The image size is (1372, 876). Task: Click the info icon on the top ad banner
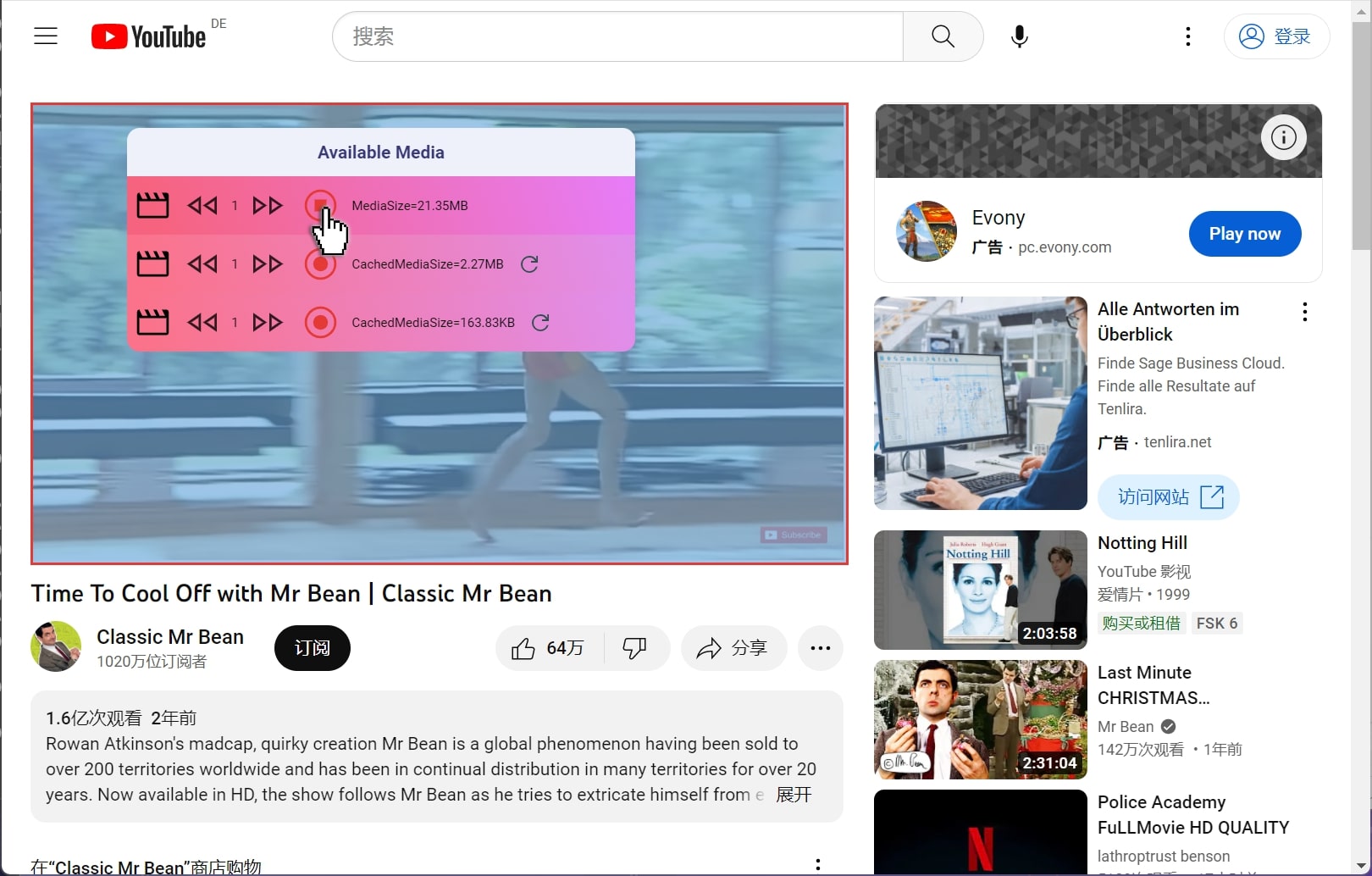coord(1283,137)
